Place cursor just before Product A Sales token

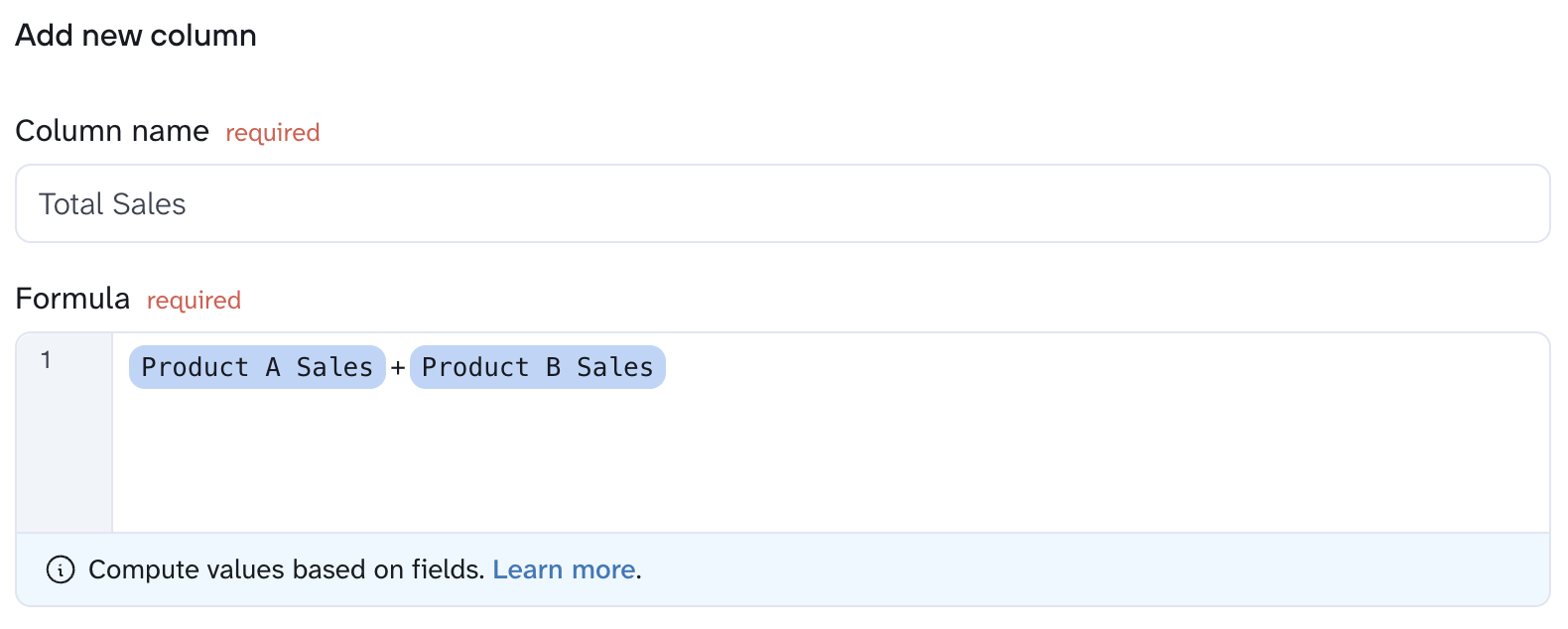(126, 367)
